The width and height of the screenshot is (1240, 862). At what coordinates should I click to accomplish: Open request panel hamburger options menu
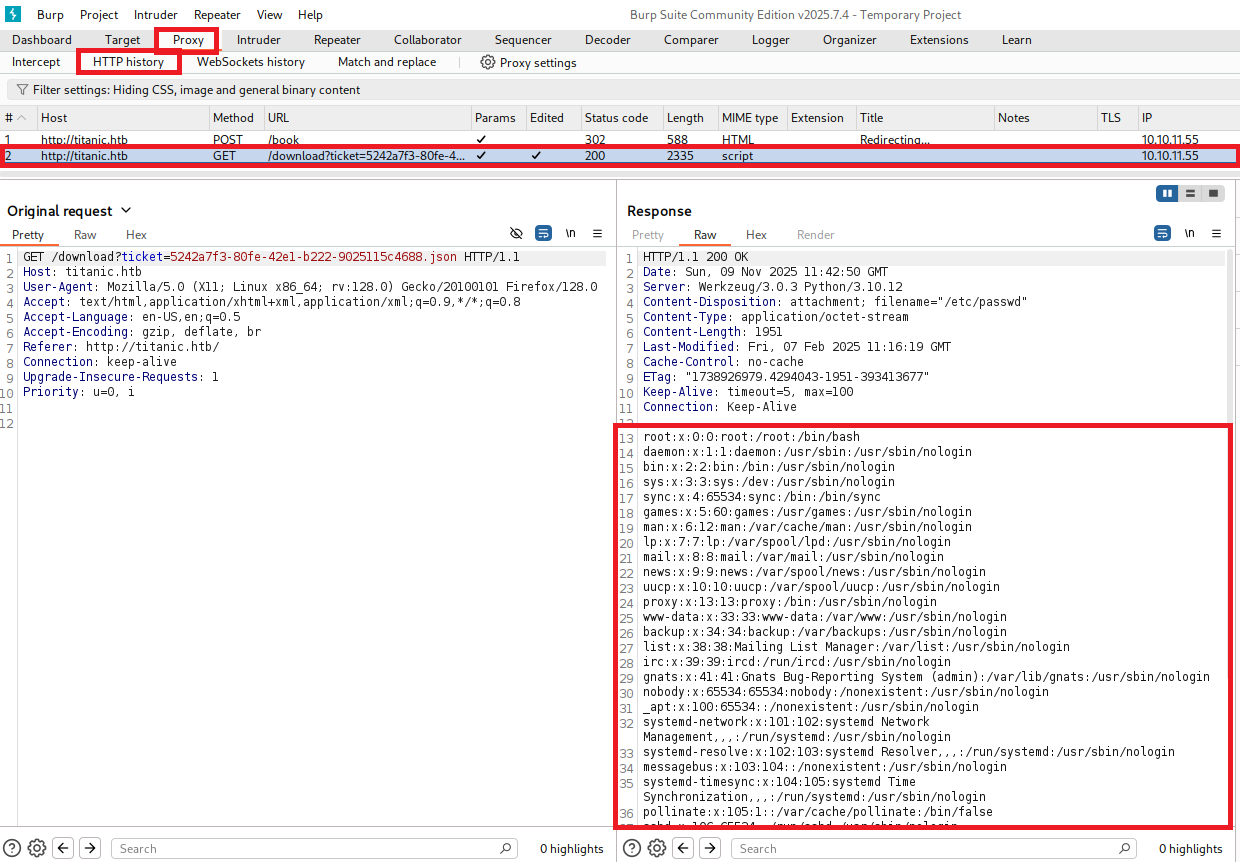coord(597,234)
